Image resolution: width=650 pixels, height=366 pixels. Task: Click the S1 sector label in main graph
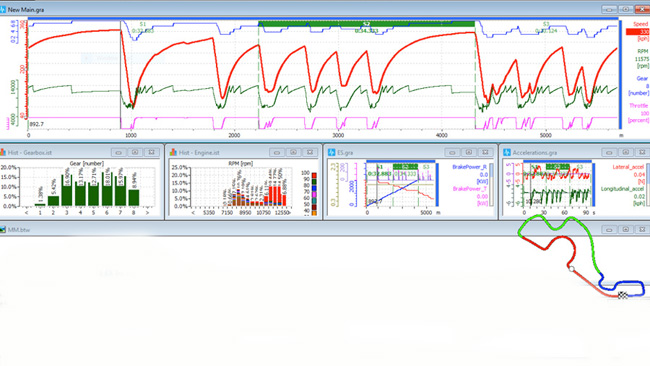coord(143,24)
